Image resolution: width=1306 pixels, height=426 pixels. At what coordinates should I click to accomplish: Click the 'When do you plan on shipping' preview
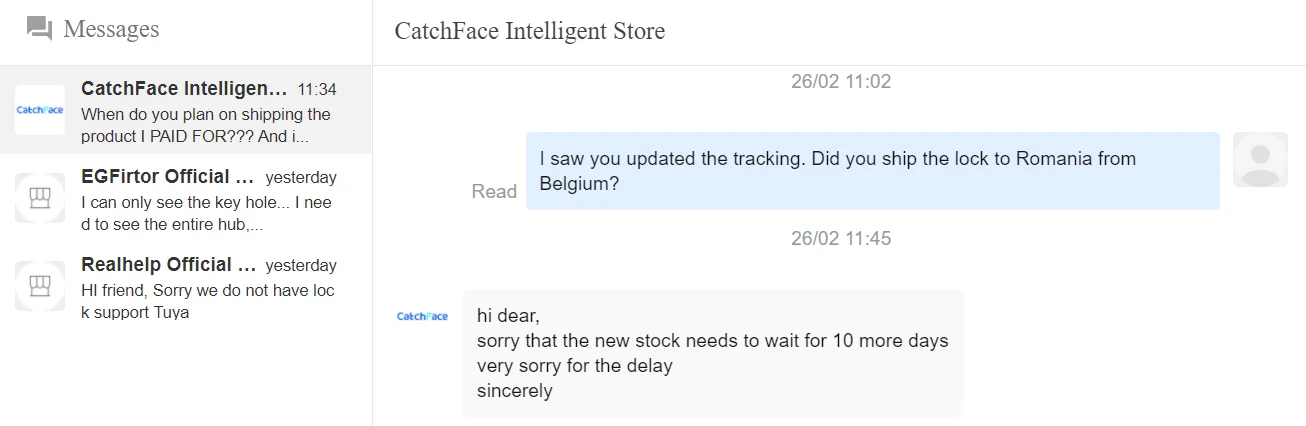pyautogui.click(x=207, y=125)
